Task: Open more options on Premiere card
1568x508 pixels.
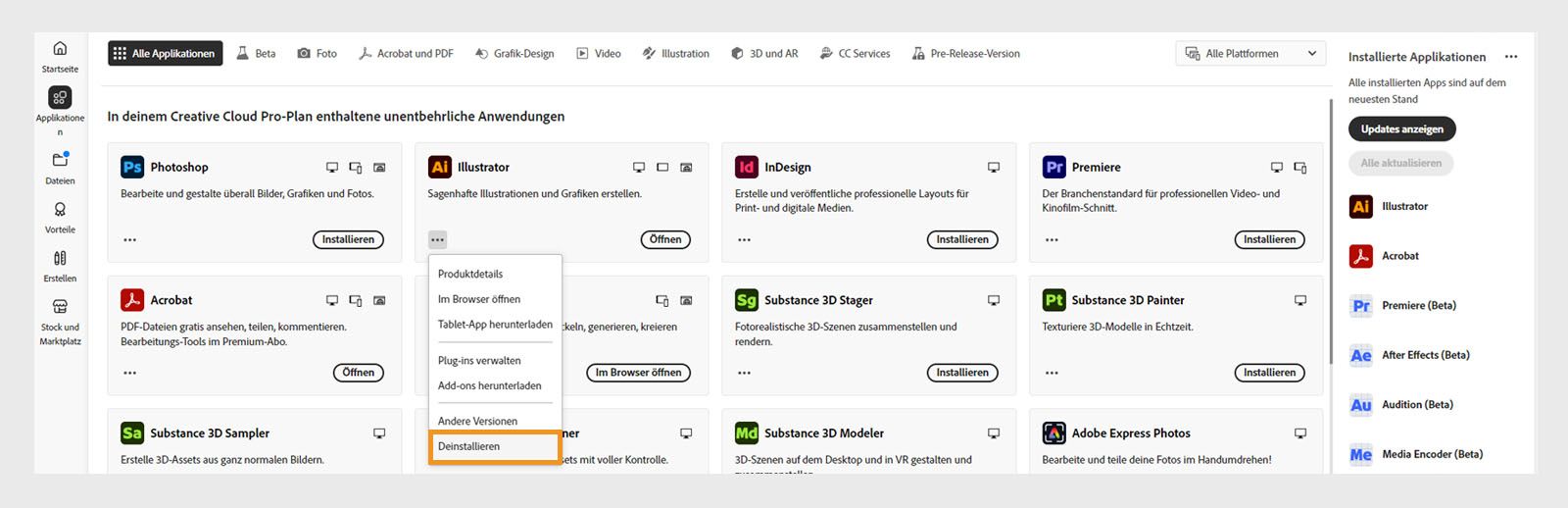Action: 1052,239
